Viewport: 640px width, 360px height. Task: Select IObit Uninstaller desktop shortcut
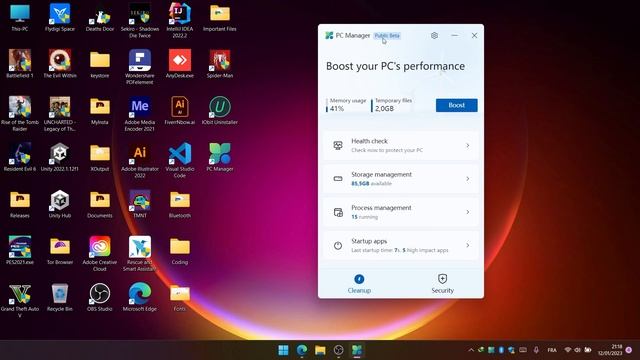pyautogui.click(x=220, y=111)
